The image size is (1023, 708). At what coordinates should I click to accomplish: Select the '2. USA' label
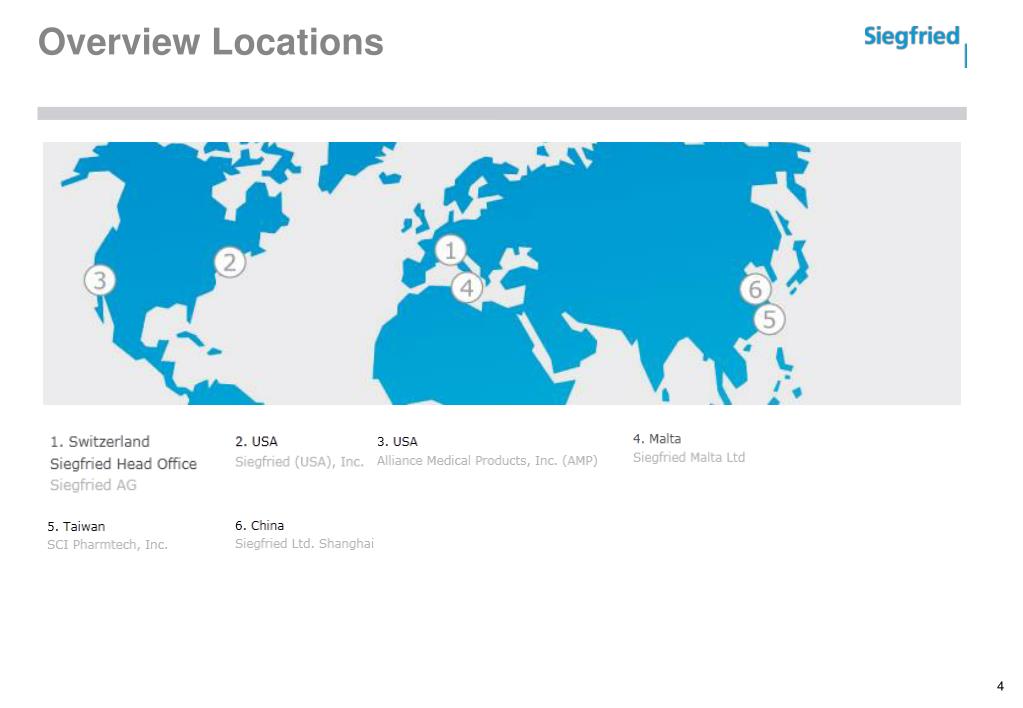(256, 441)
